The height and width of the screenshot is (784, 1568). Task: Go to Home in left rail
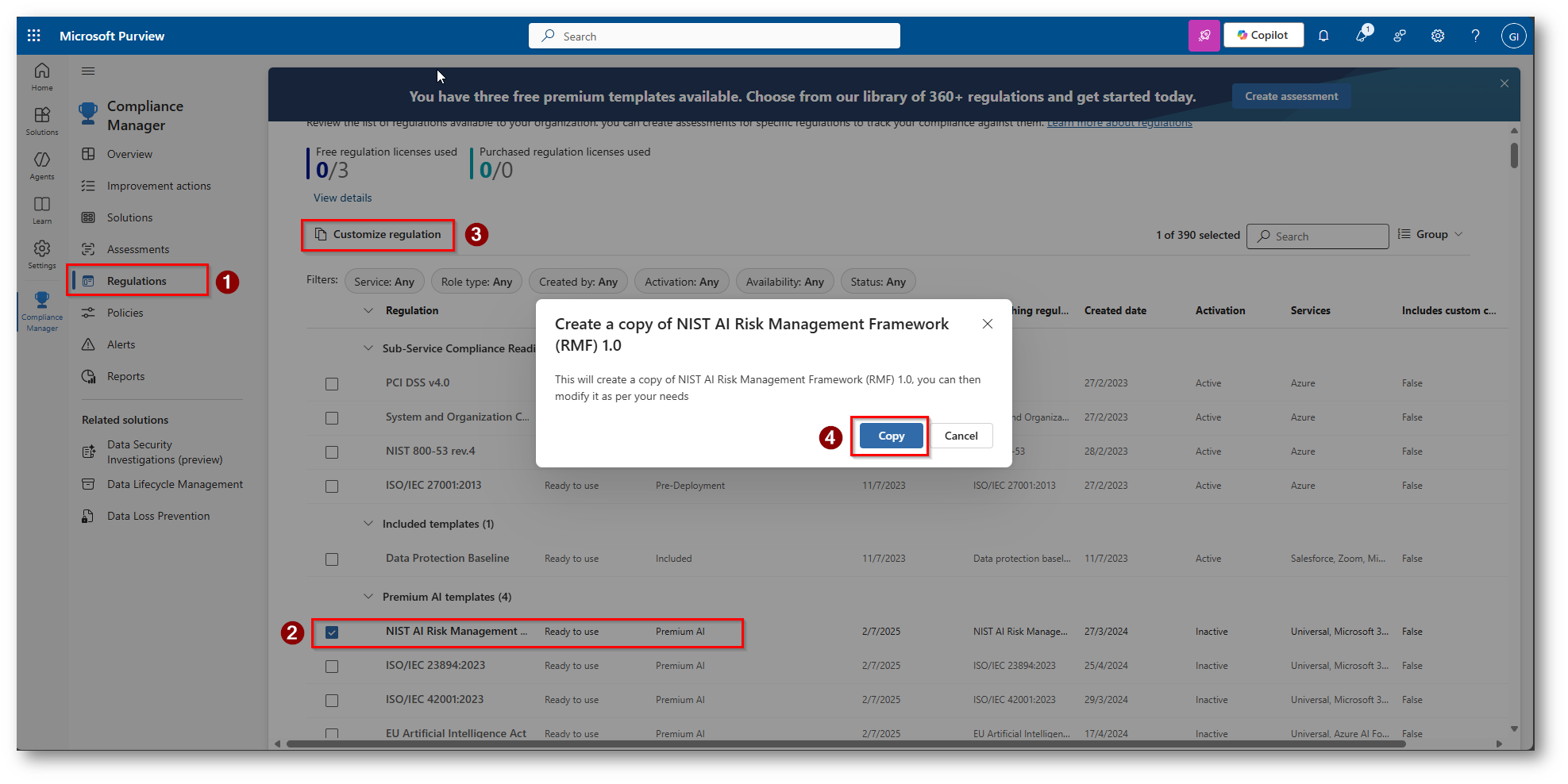(x=42, y=76)
